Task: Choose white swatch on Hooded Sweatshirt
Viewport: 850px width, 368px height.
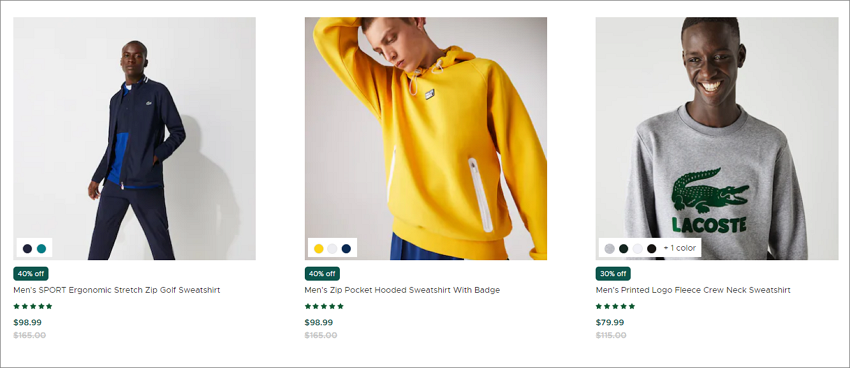Action: [332, 249]
